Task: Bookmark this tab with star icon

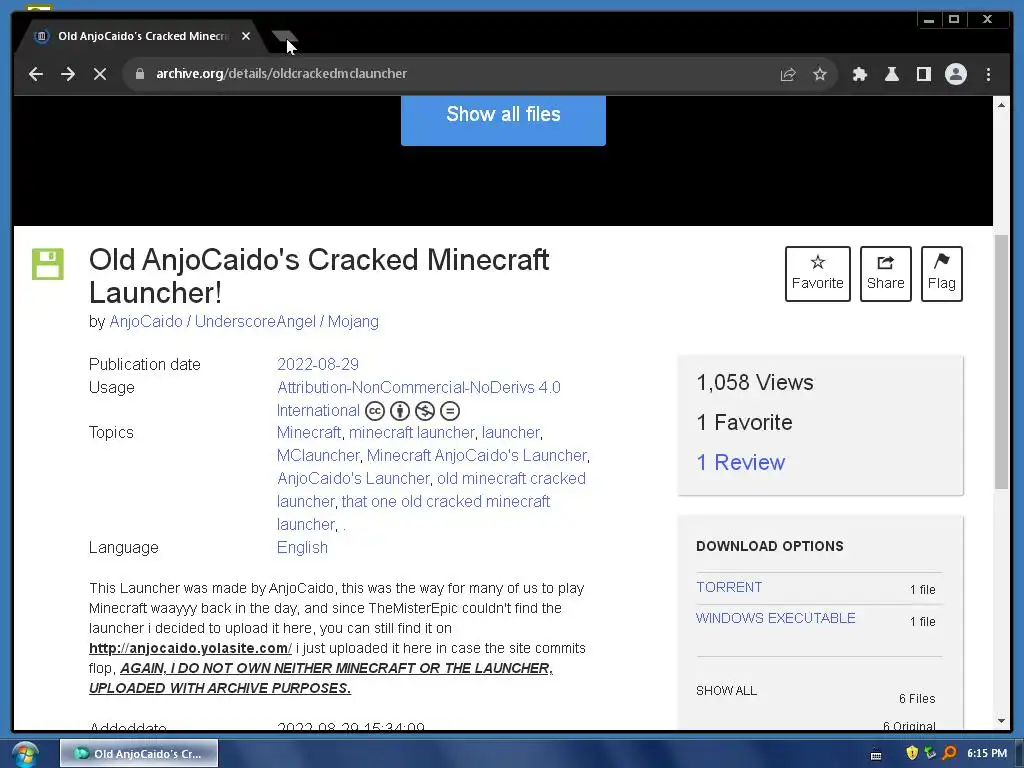Action: [x=820, y=74]
